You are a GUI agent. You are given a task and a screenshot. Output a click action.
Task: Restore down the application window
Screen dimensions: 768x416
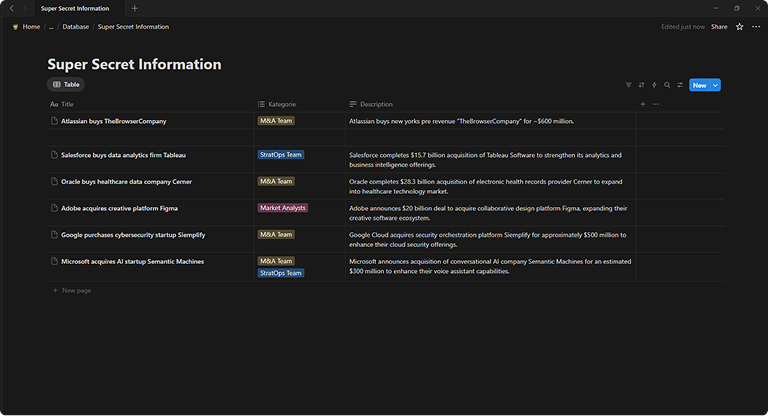coord(737,8)
